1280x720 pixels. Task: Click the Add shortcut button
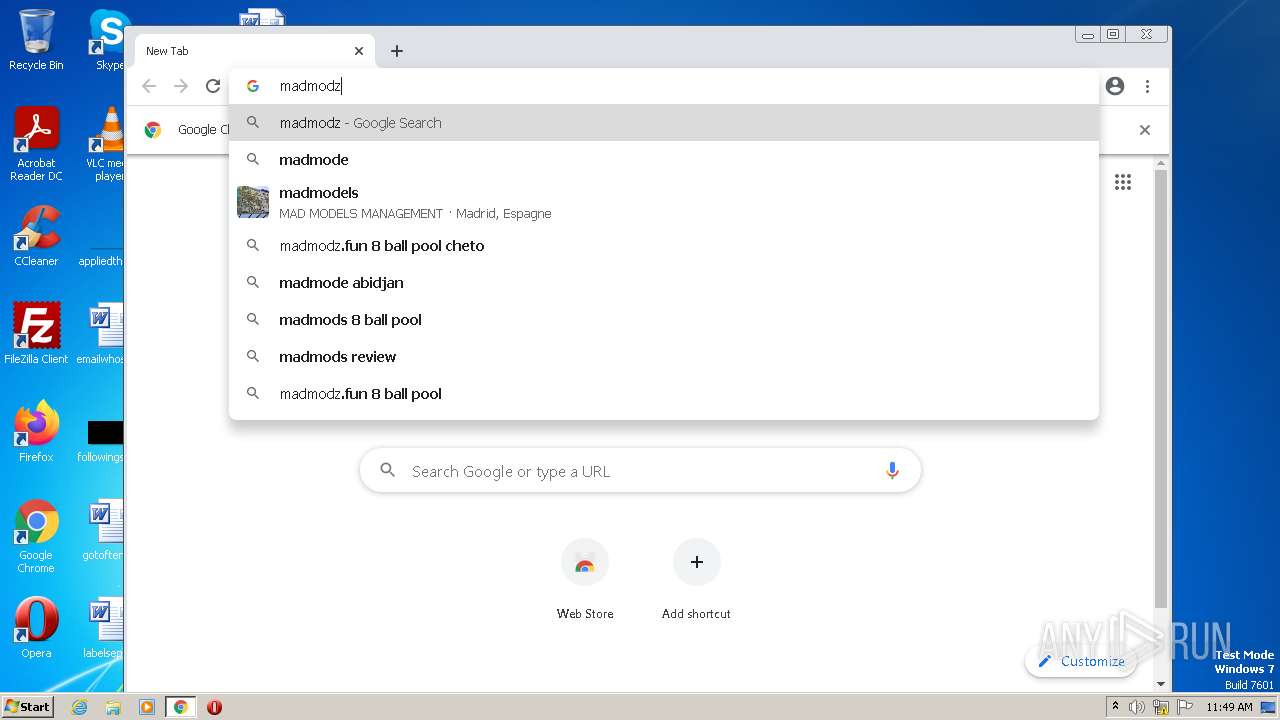696,580
